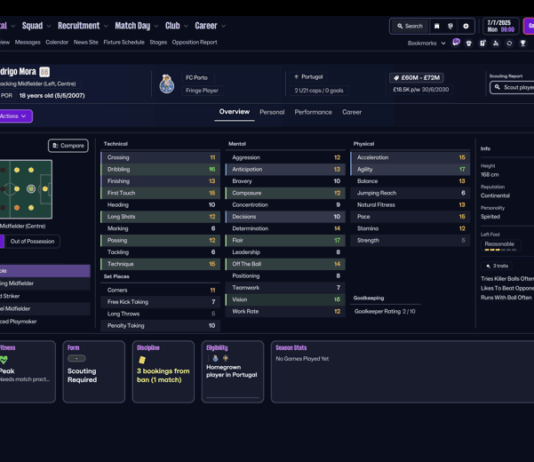Click the Eligibility card progress bar
Image resolution: width=534 pixels, height=462 pixels.
(233, 397)
